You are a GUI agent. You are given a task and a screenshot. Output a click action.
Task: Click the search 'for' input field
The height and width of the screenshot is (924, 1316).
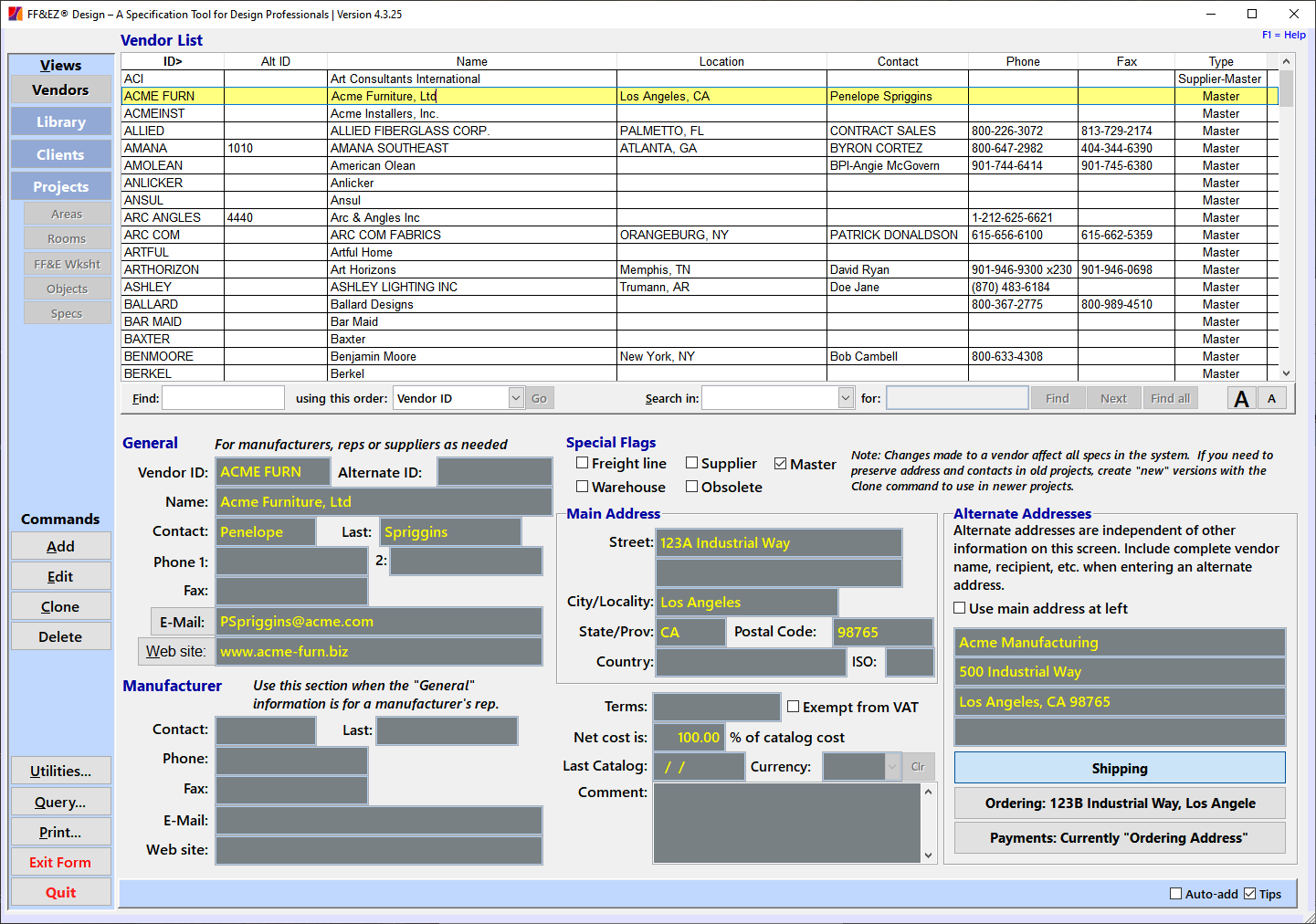(x=957, y=398)
